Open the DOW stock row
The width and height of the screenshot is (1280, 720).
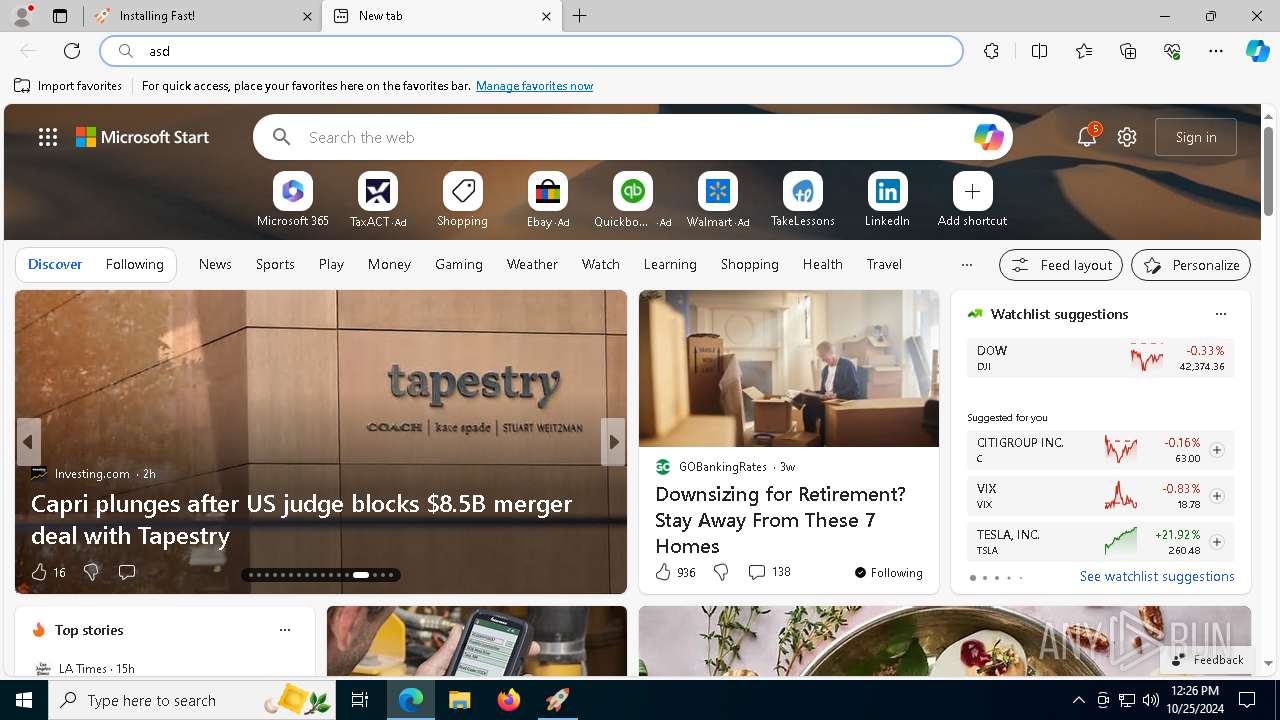click(x=1100, y=358)
